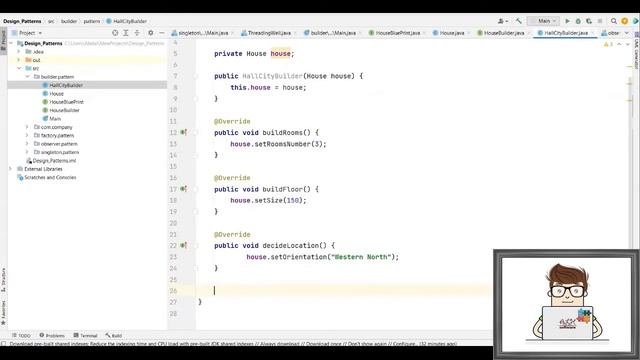Collapse the Design_Patterns root node
This screenshot has height=360, width=640.
pyautogui.click(x=11, y=43)
